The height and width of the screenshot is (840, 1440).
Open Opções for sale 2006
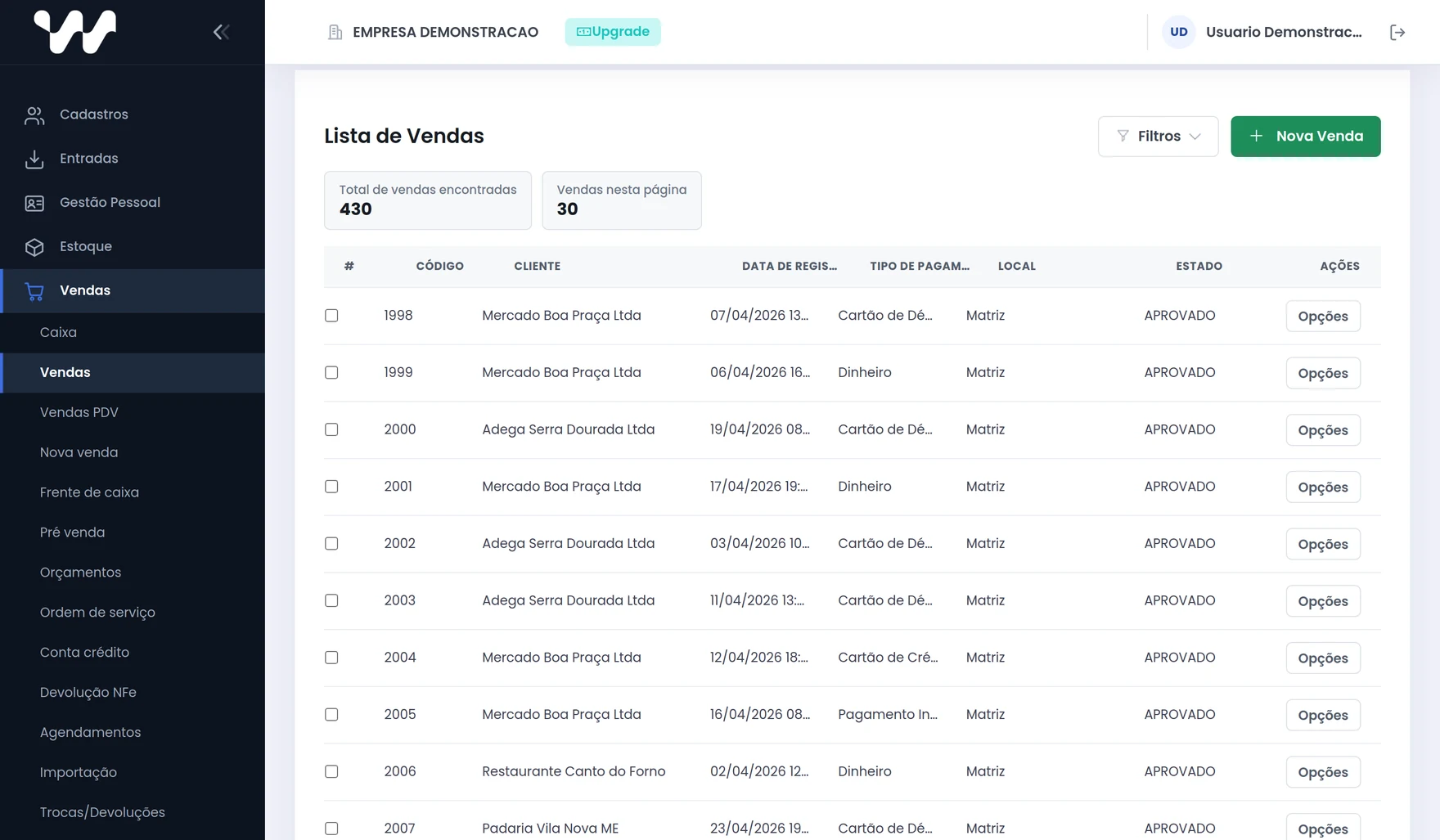(x=1323, y=772)
